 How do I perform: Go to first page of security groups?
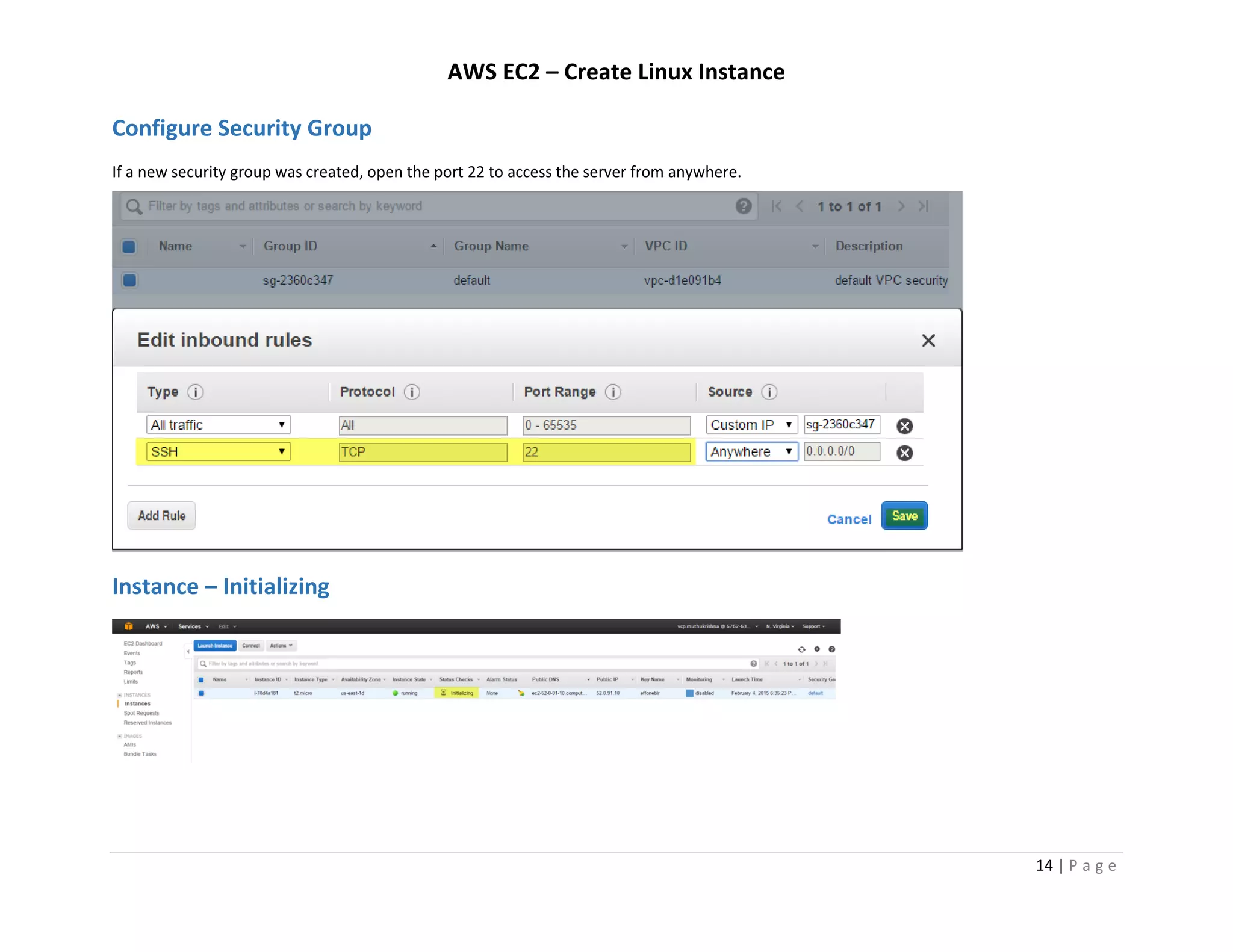pos(777,206)
